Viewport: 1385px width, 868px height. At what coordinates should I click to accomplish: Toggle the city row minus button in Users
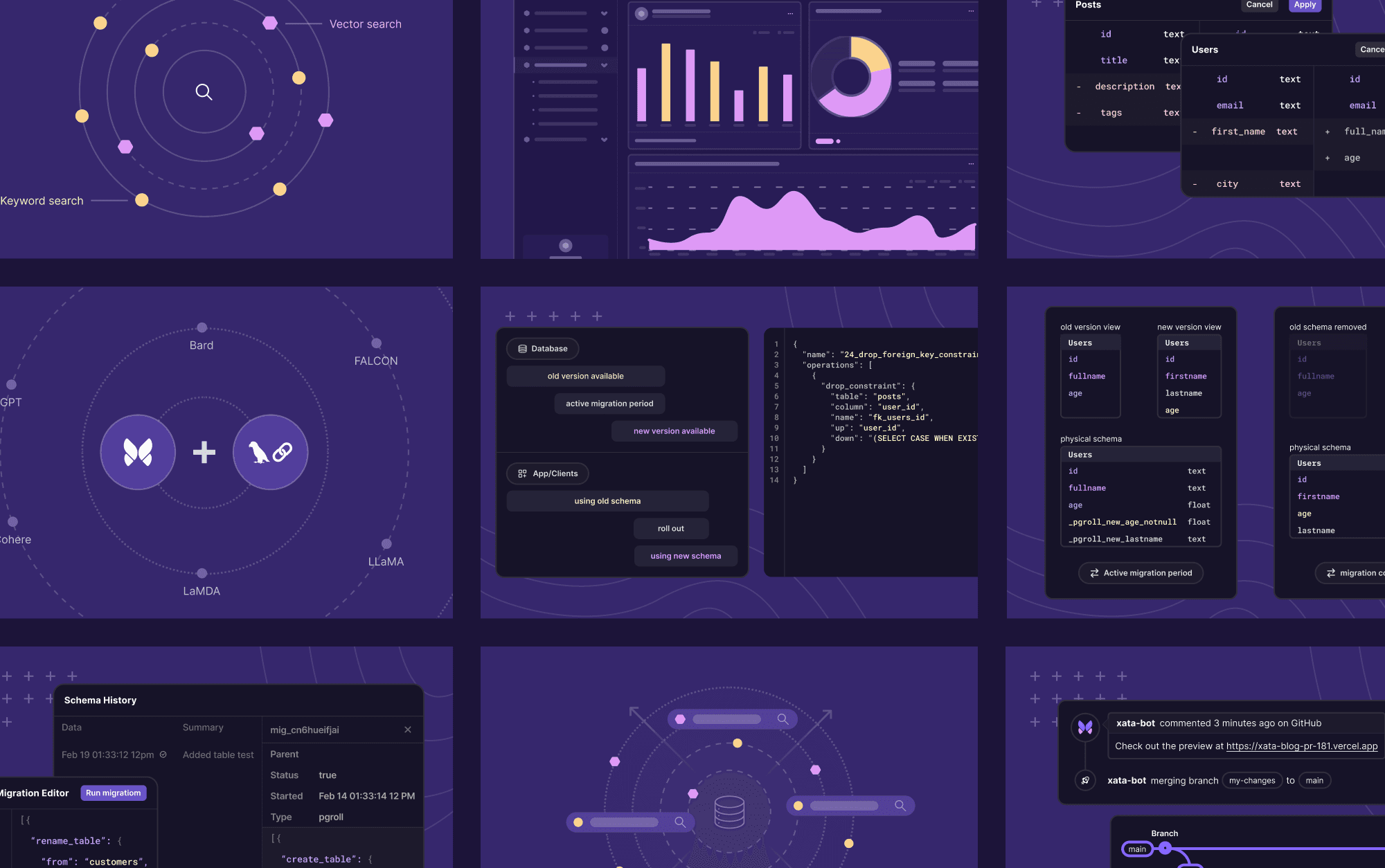1196,183
